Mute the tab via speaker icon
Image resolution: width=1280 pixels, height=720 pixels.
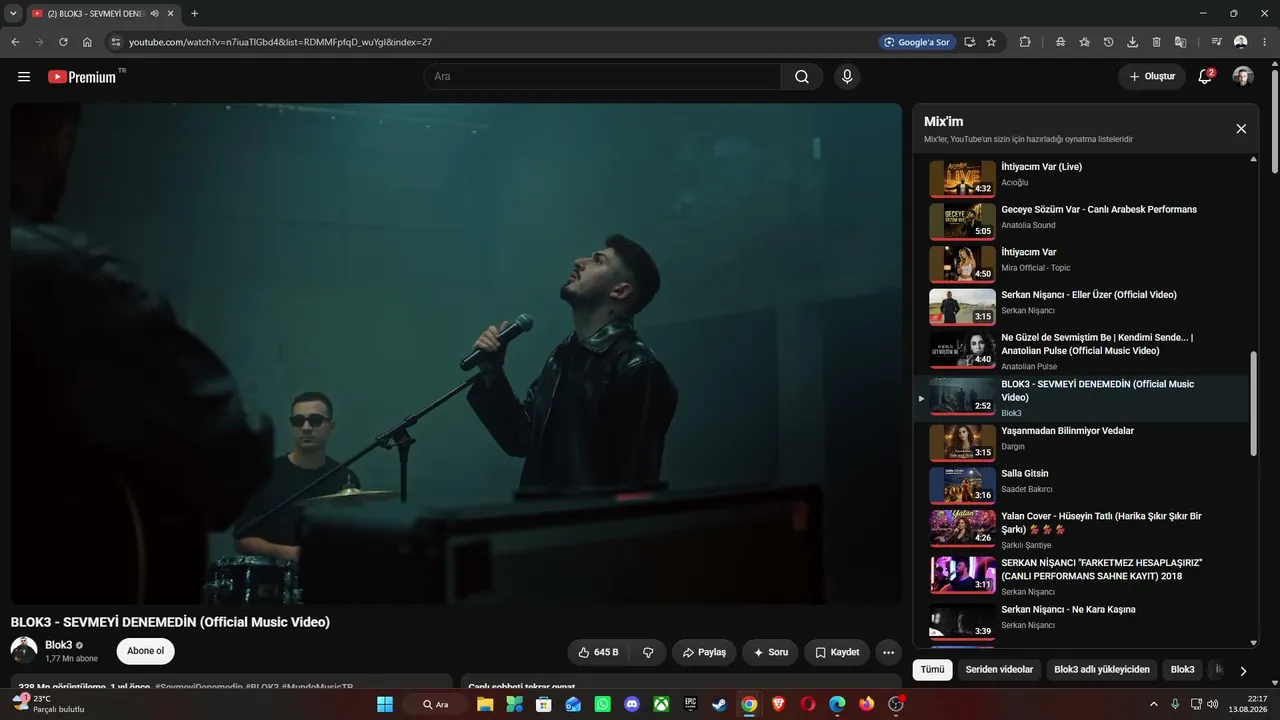pyautogui.click(x=155, y=13)
